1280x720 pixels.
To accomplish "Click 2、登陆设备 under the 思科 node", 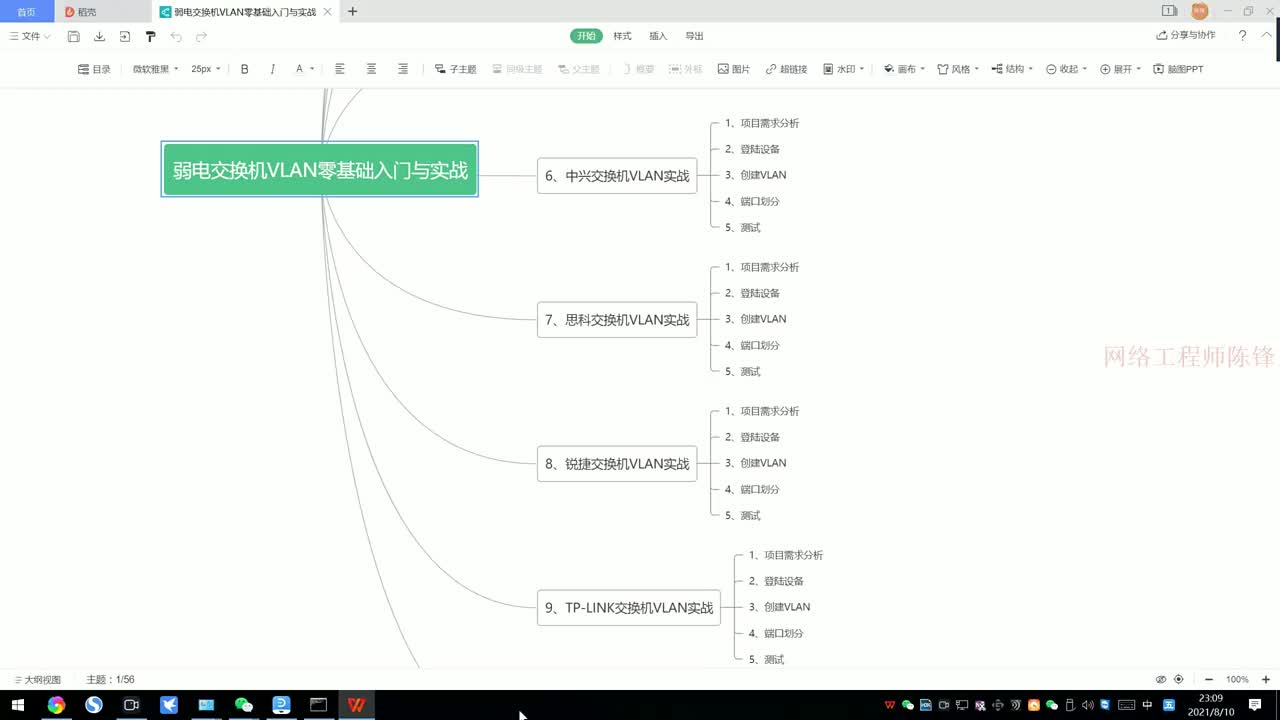I will (752, 293).
